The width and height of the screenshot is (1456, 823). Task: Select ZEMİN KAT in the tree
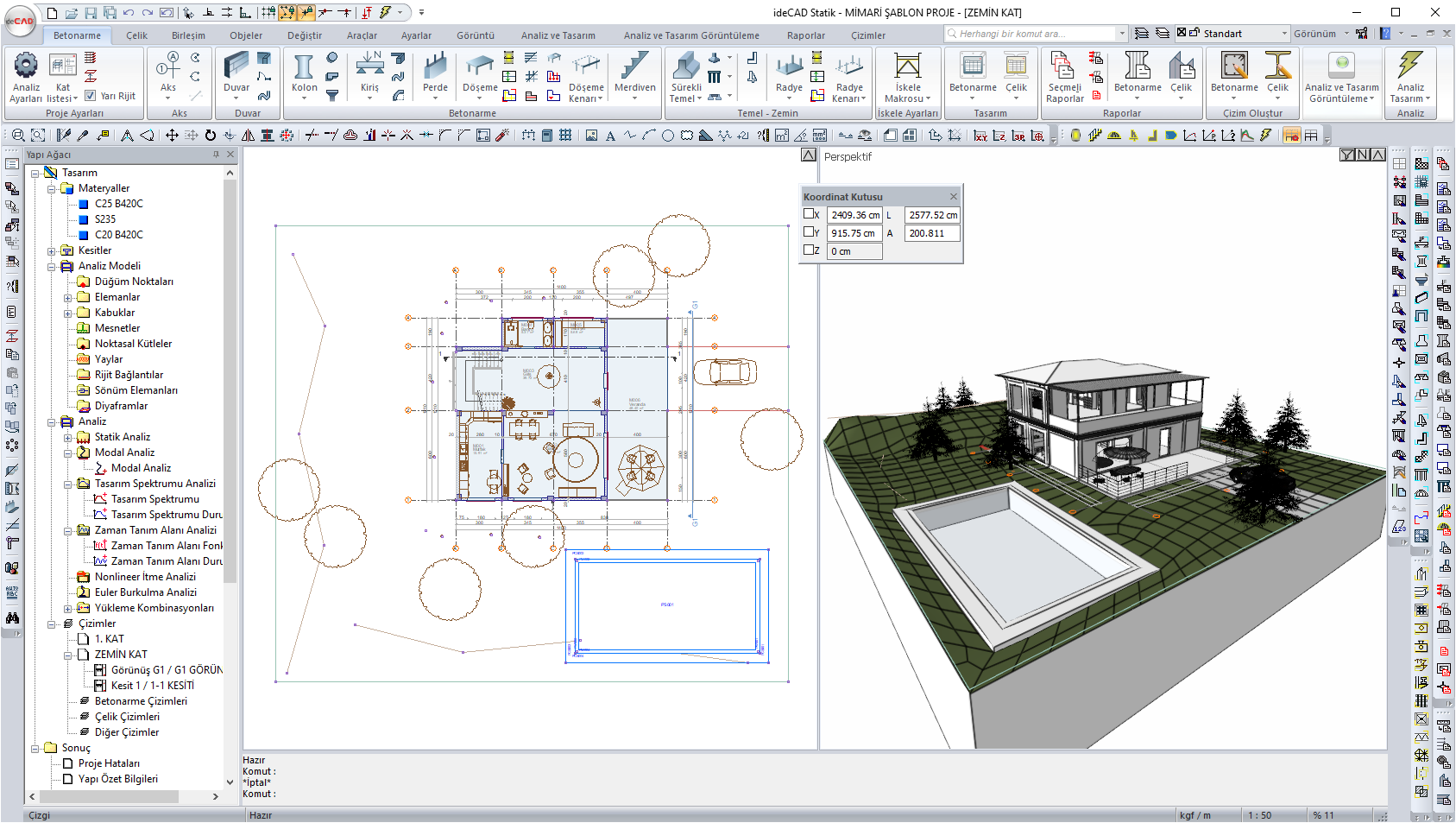121,655
